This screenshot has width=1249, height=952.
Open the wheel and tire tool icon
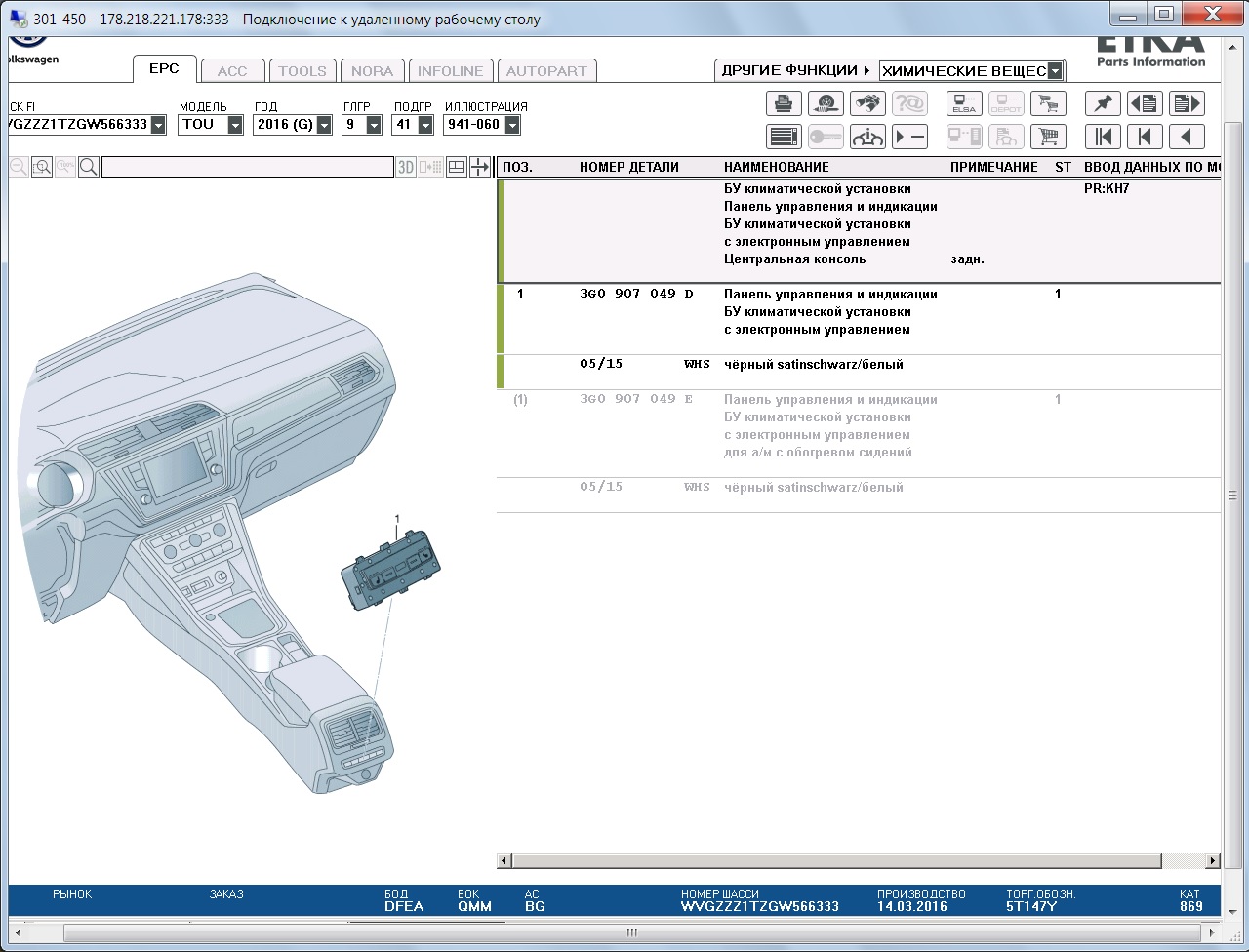point(826,103)
